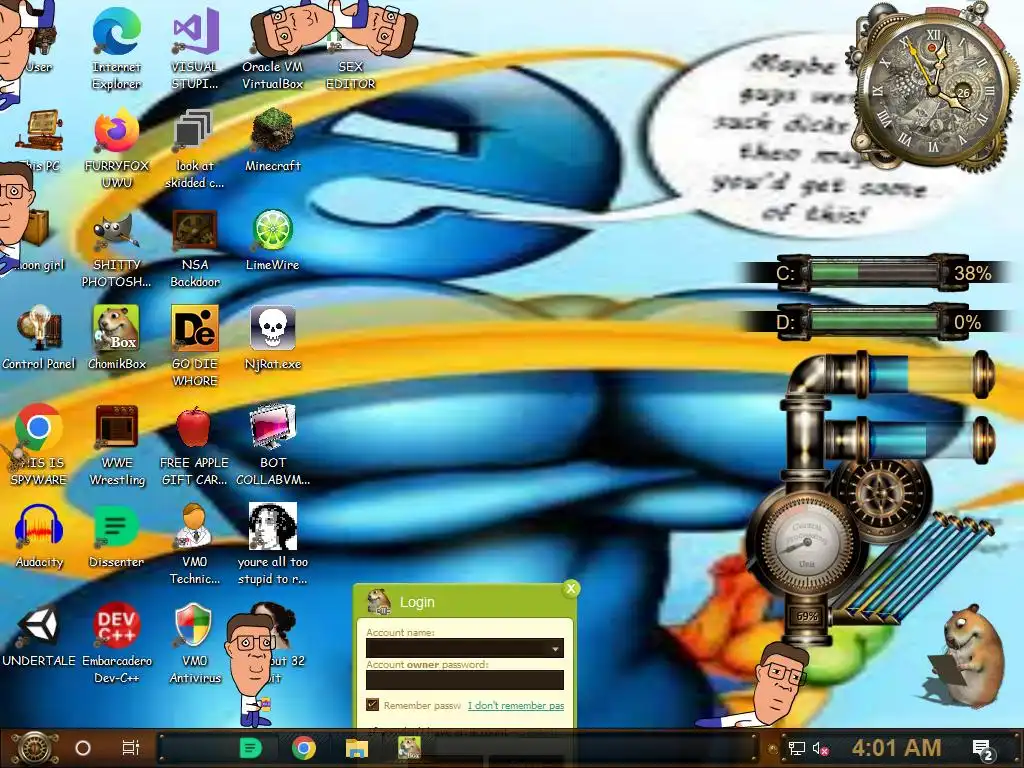The height and width of the screenshot is (768, 1024).
Task: Close the ChomikBox Login window
Action: coord(571,588)
